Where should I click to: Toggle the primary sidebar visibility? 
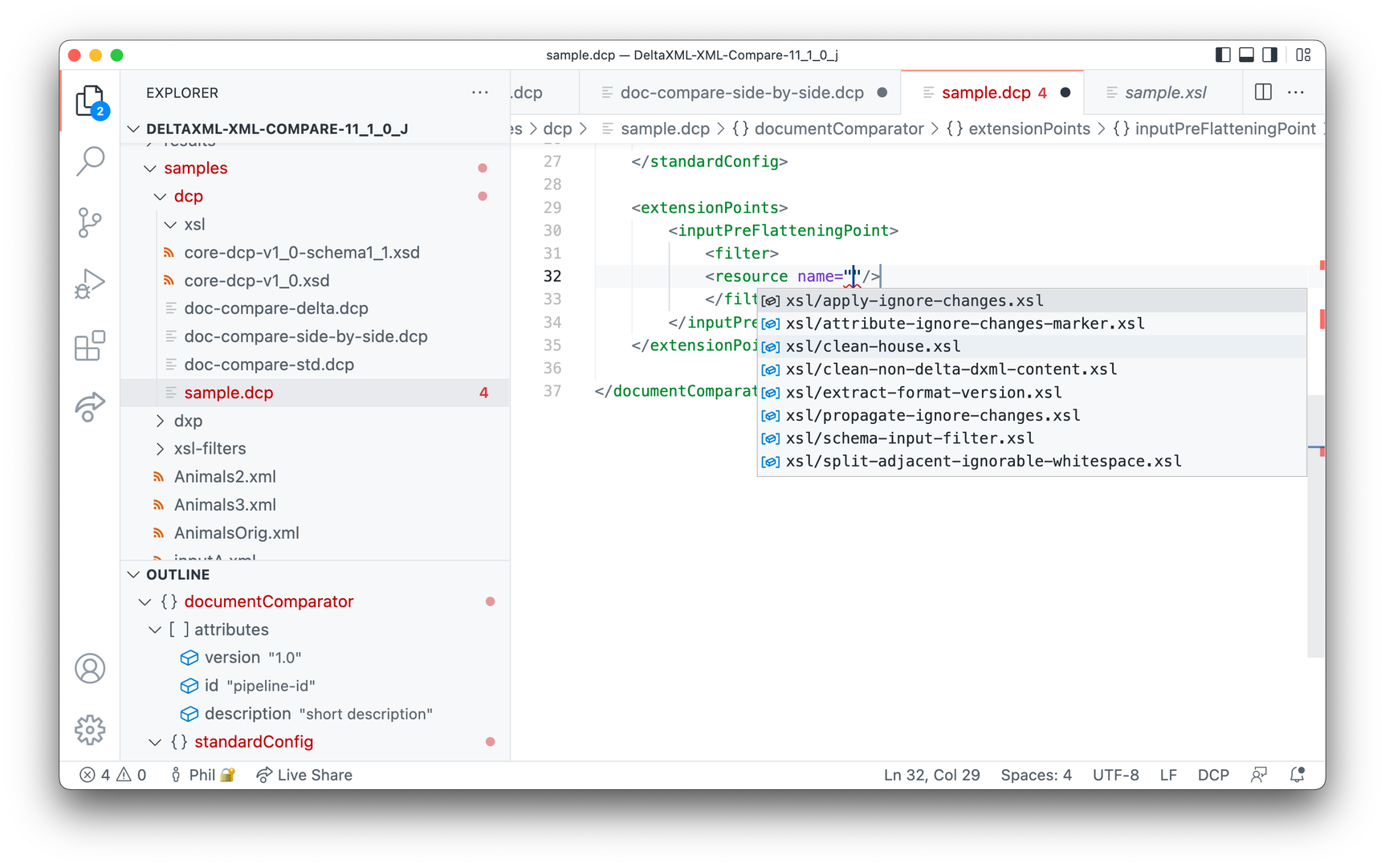pos(1222,55)
